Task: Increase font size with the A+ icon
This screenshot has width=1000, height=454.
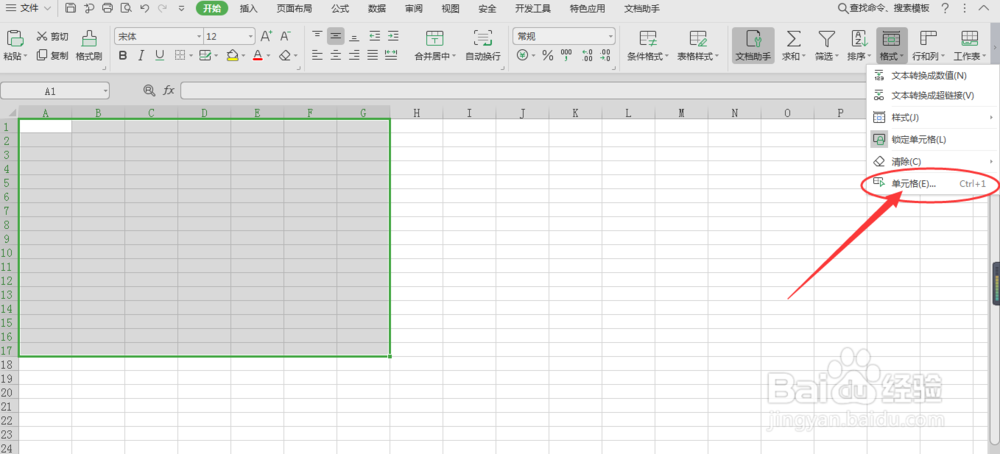Action: point(267,36)
